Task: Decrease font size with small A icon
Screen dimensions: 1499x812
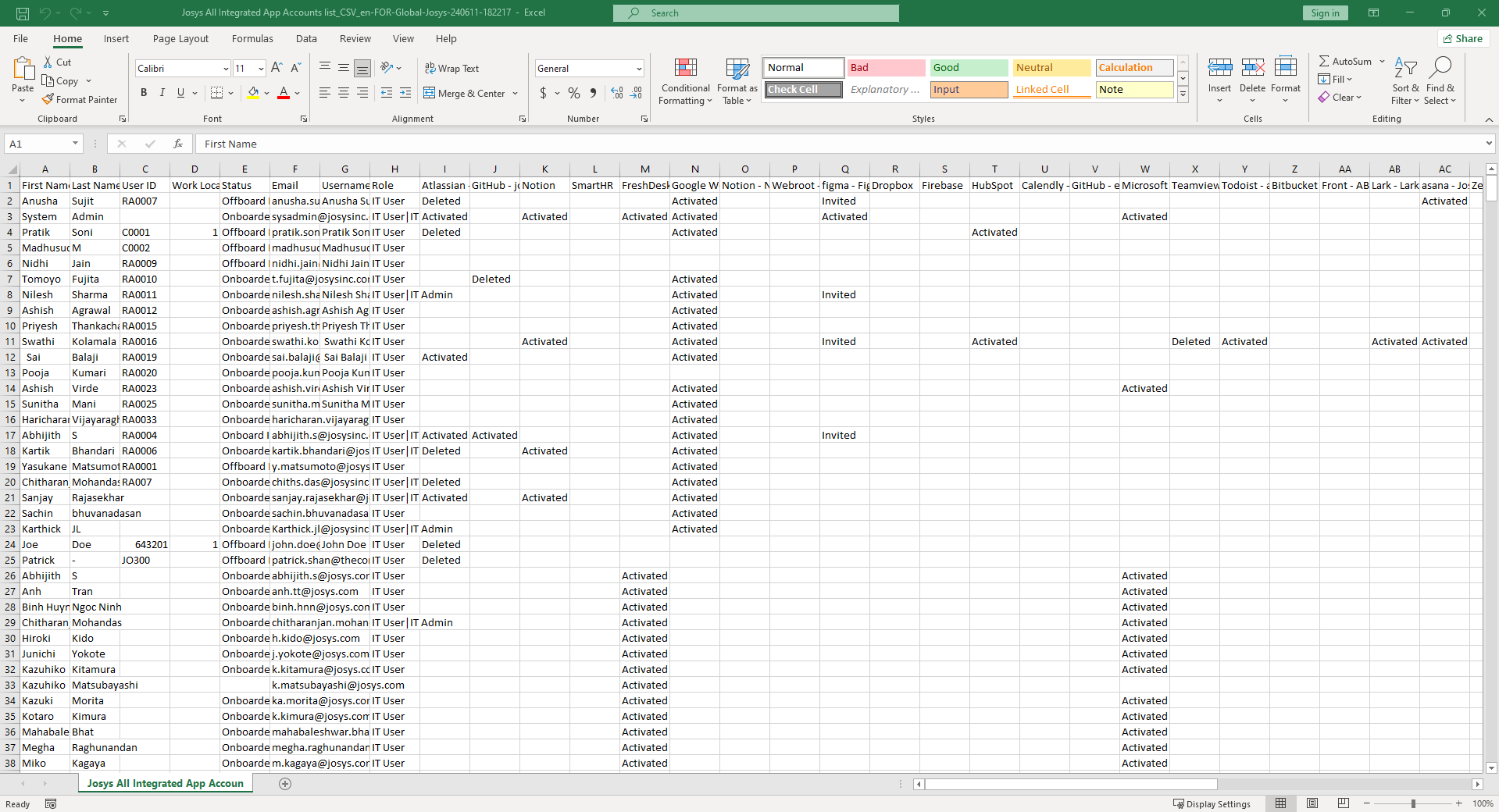Action: click(296, 69)
